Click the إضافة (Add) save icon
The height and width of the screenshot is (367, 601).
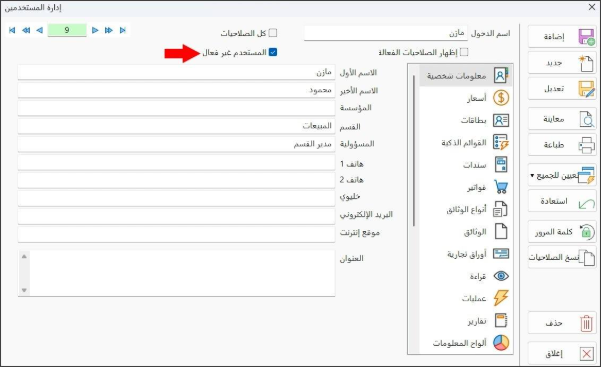coord(586,37)
